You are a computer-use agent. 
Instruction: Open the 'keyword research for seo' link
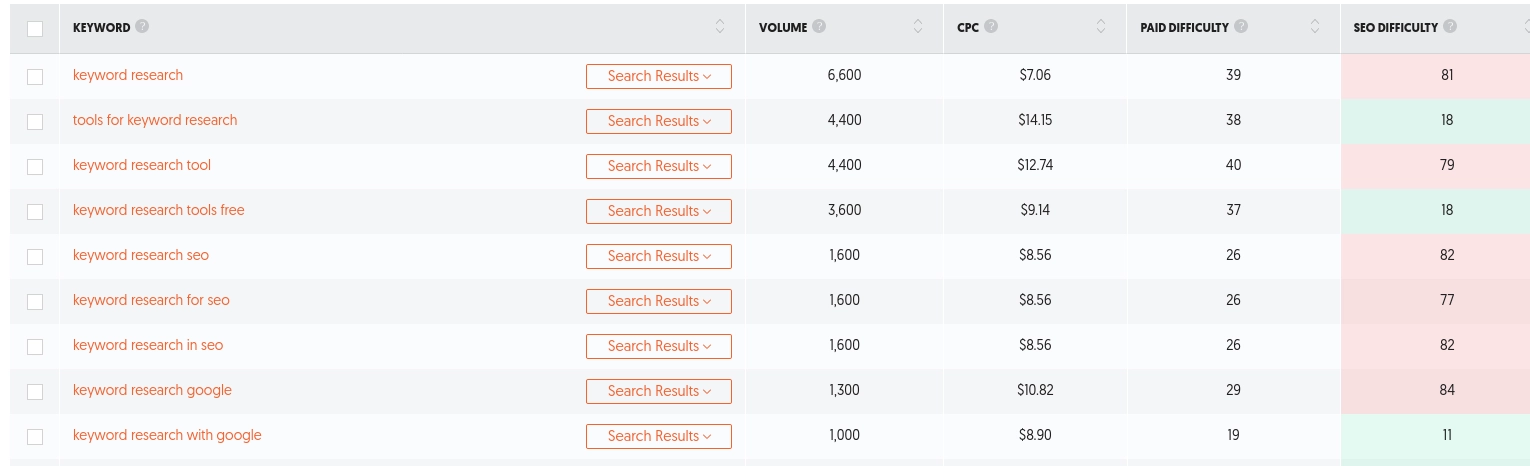click(151, 300)
